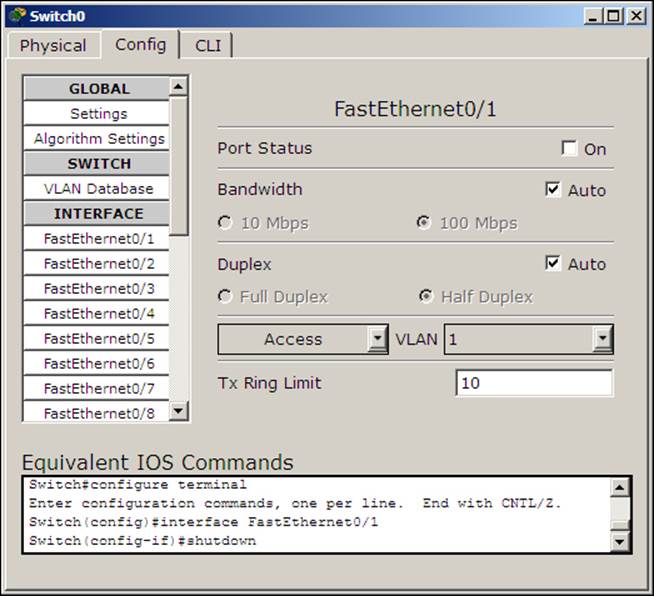Image resolution: width=654 pixels, height=596 pixels.
Task: Select the SWITCH section header
Action: tap(97, 163)
